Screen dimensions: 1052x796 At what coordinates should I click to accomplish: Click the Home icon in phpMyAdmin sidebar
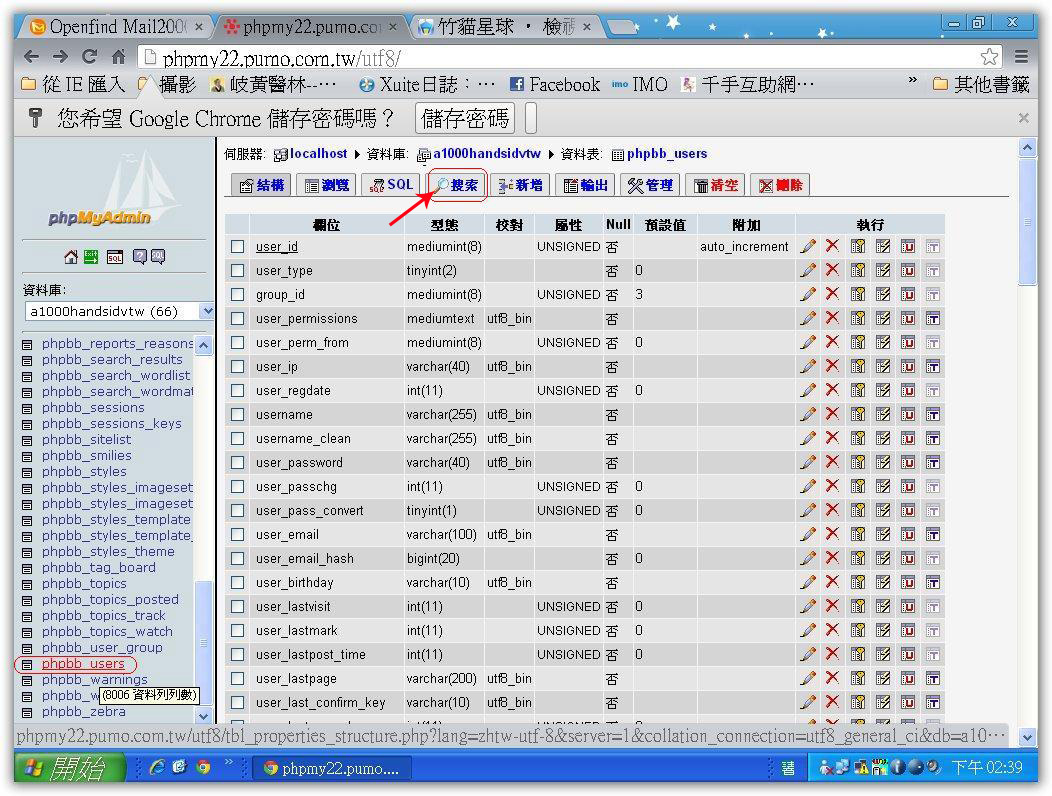point(71,257)
